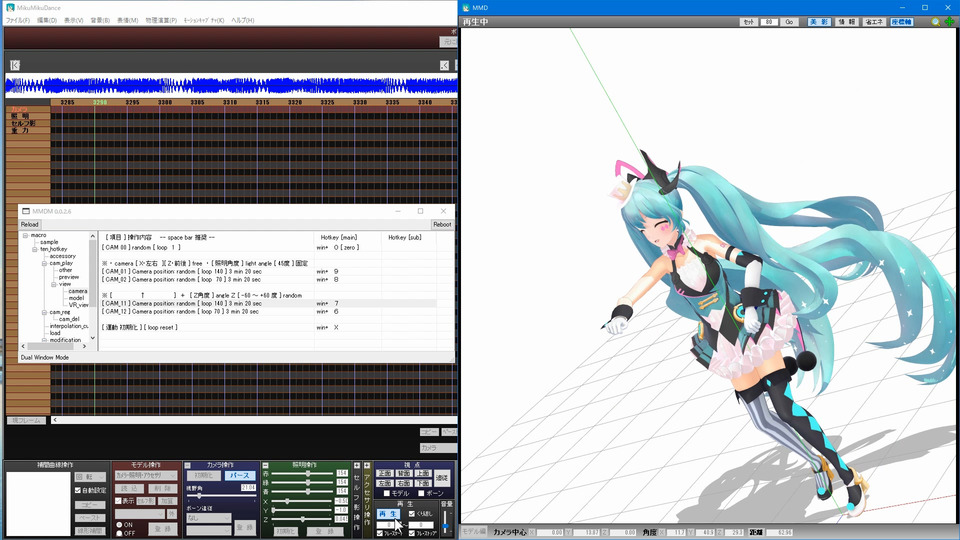This screenshot has width=960, height=540.
Task: Open the ヘルプ(H) menu
Action: pyautogui.click(x=242, y=20)
